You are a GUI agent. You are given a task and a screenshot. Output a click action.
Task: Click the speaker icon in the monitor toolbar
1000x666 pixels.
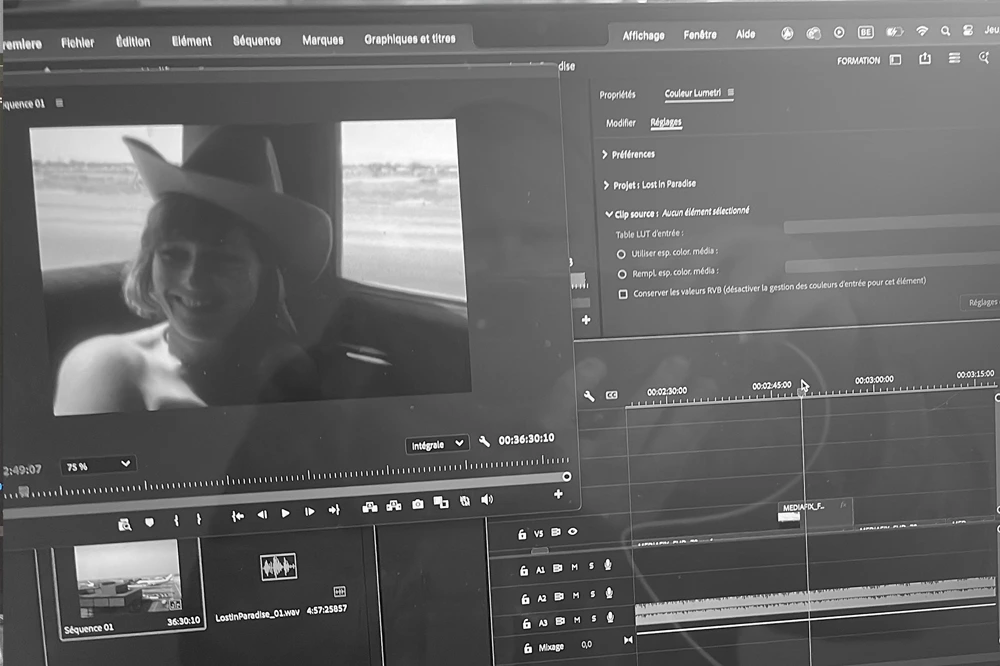point(487,500)
